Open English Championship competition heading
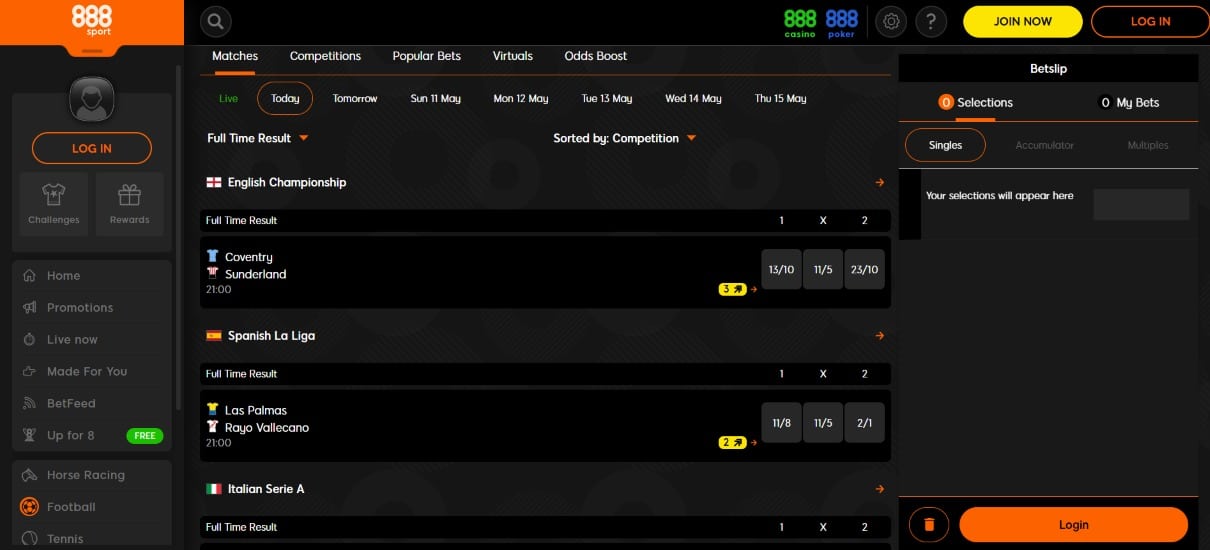The height and width of the screenshot is (550, 1210). 286,183
